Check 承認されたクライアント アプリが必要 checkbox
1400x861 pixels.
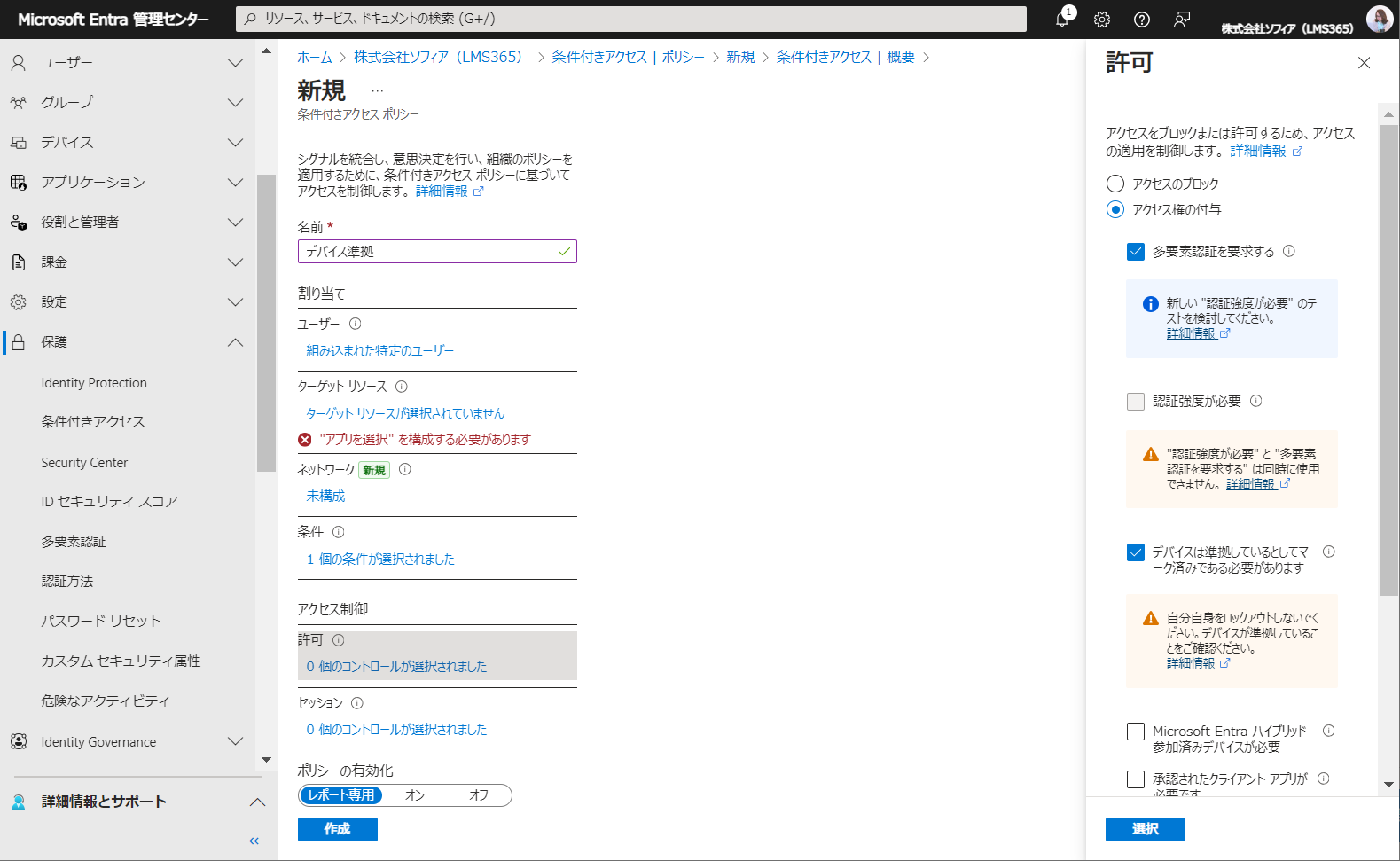click(1136, 779)
